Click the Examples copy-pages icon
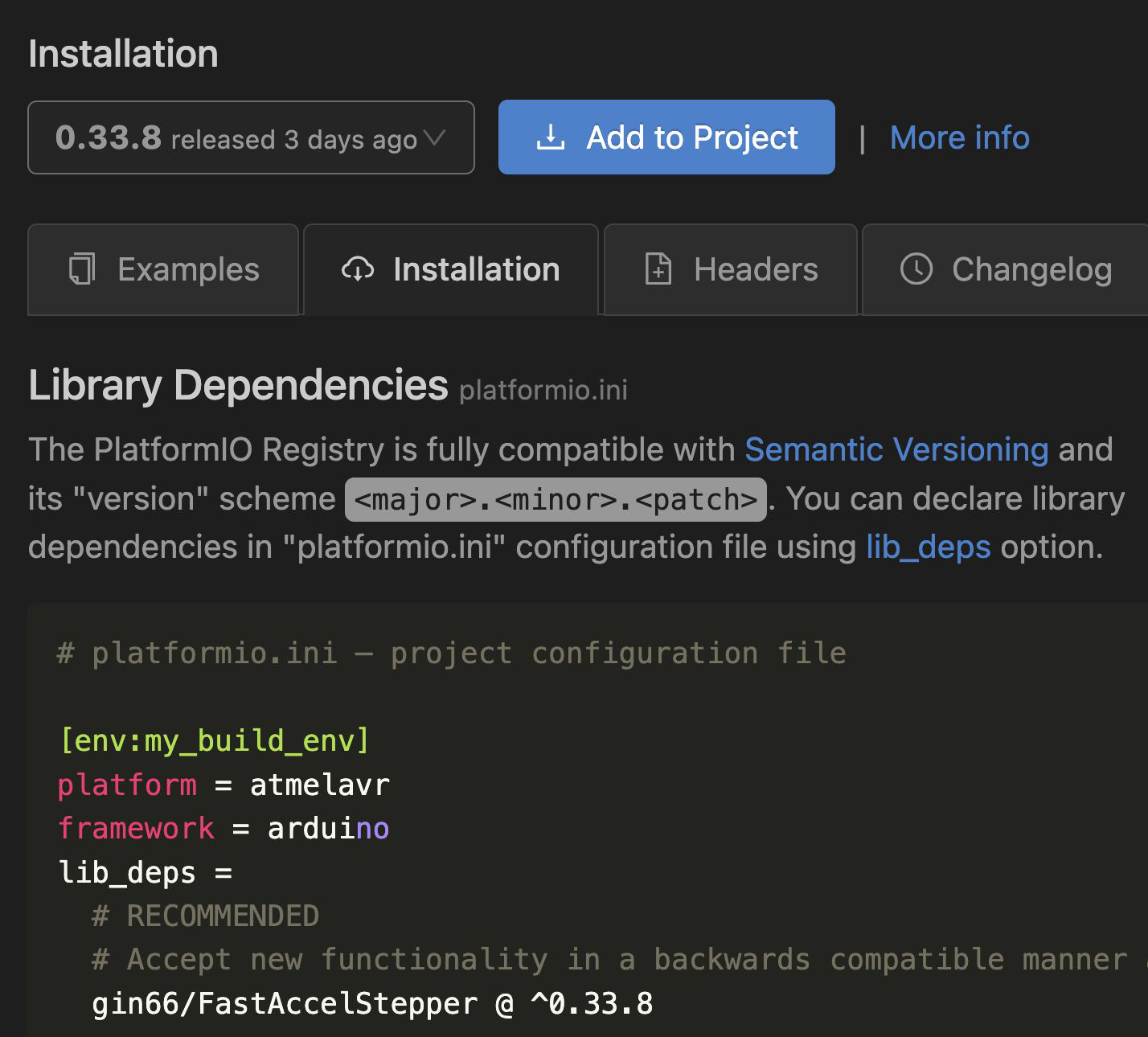 82,269
